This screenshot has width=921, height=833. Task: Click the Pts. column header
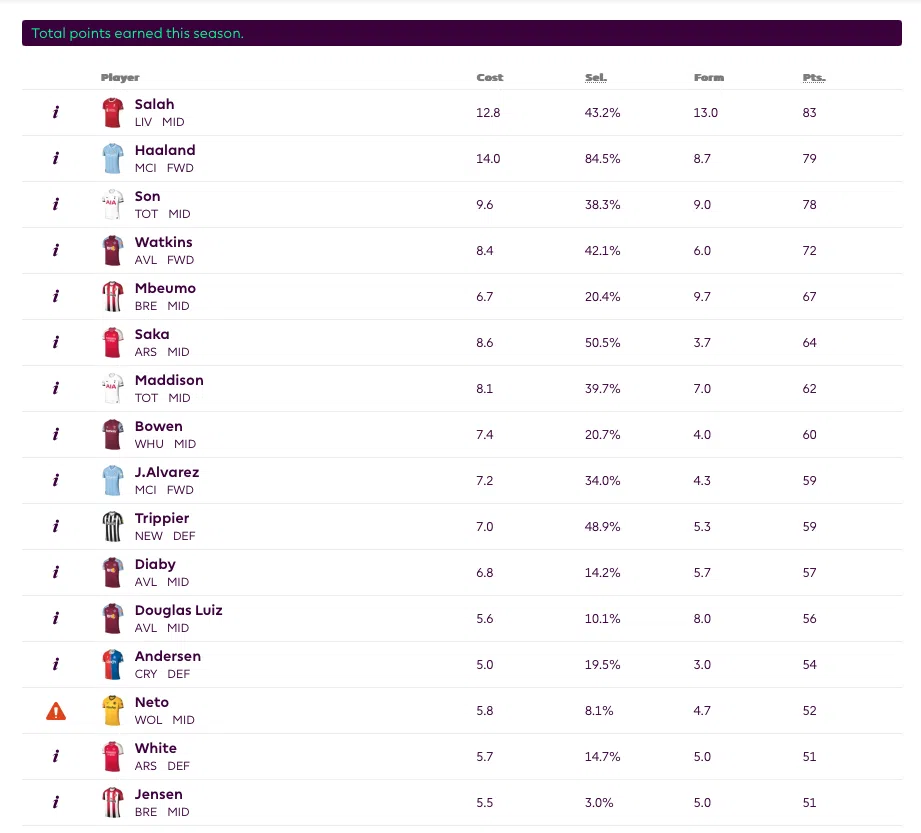(x=814, y=78)
